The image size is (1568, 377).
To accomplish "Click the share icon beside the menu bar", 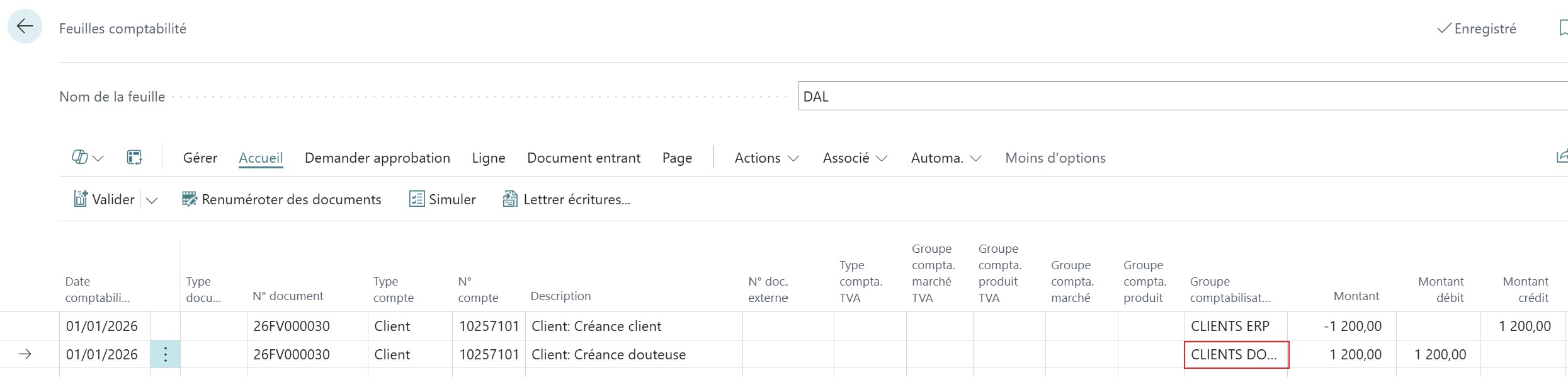I will pos(1562,156).
